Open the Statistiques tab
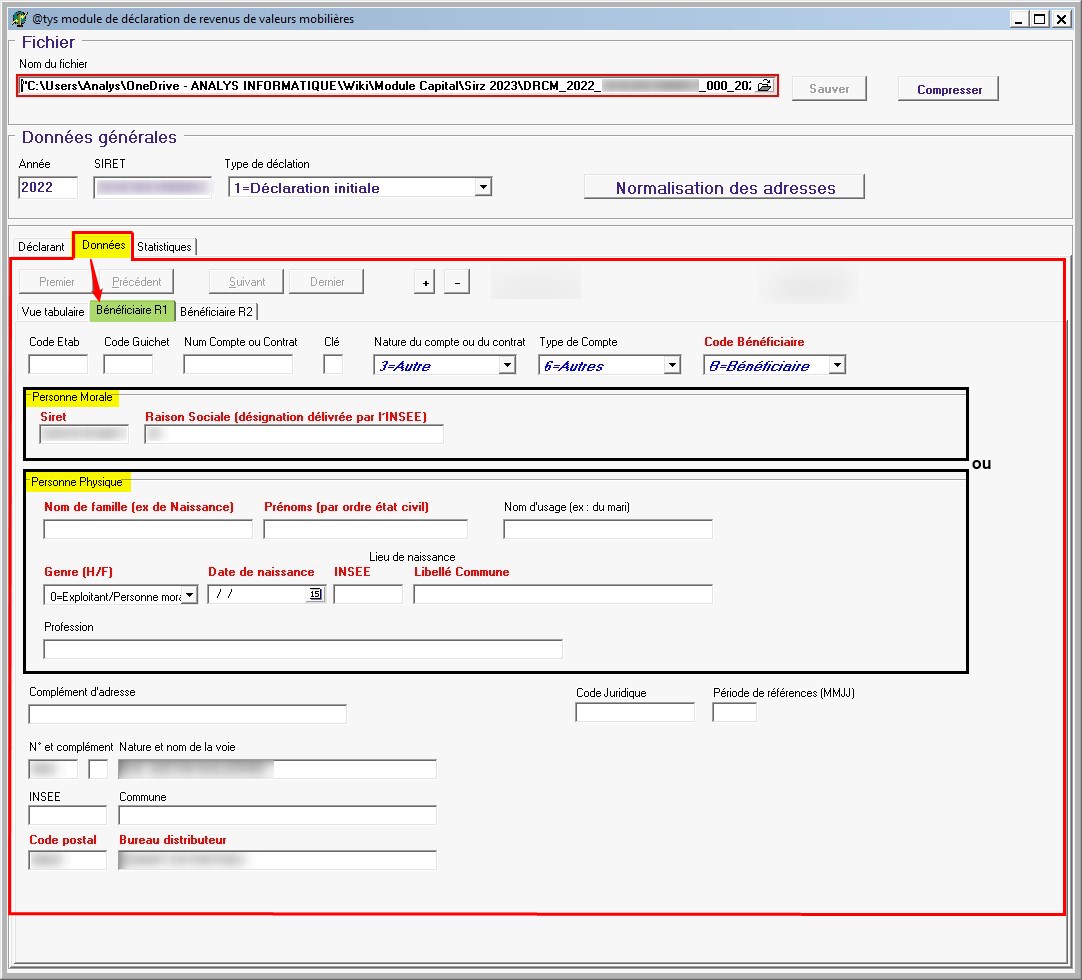 164,247
